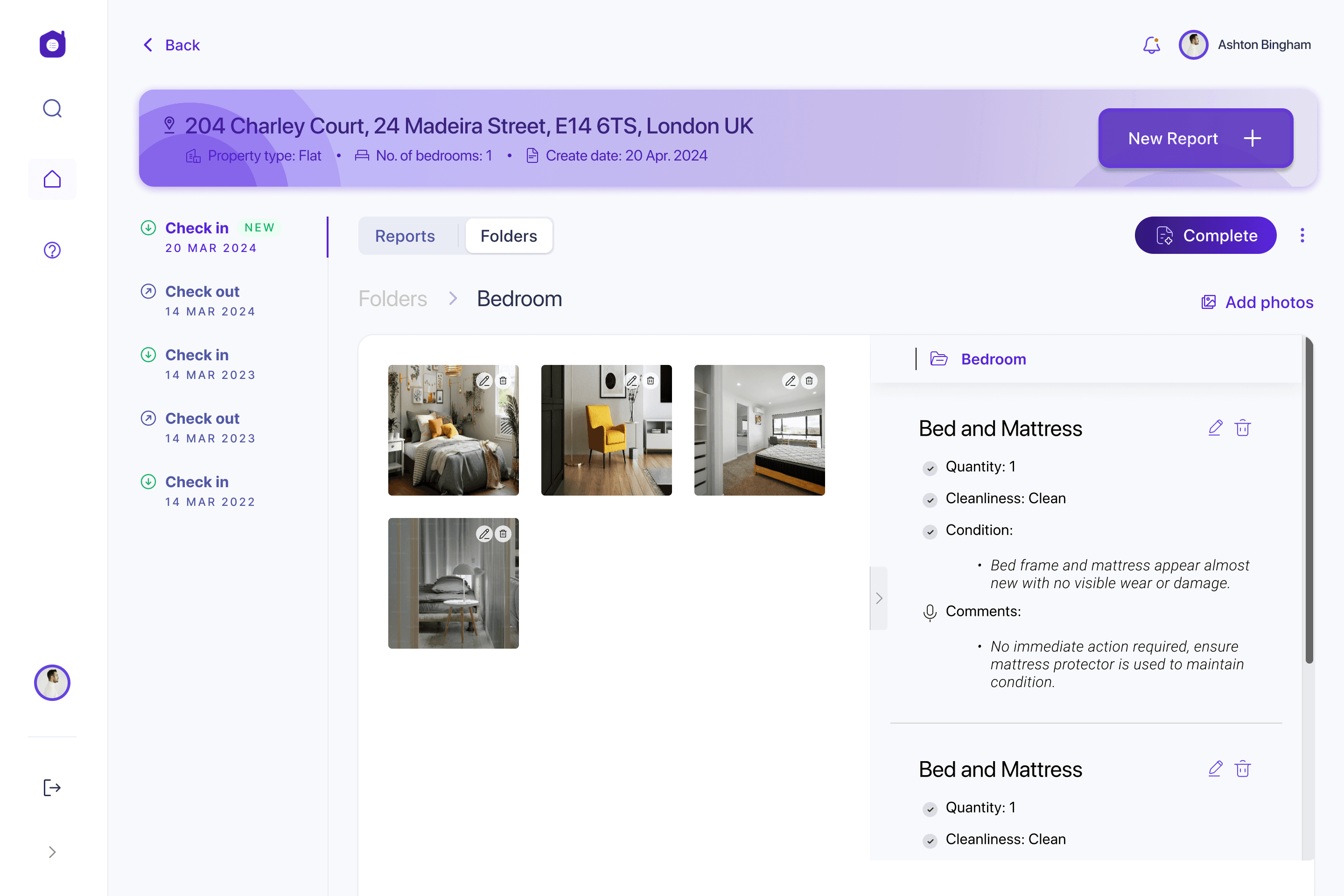
Task: Collapse the details panel with side chevron
Action: (879, 598)
